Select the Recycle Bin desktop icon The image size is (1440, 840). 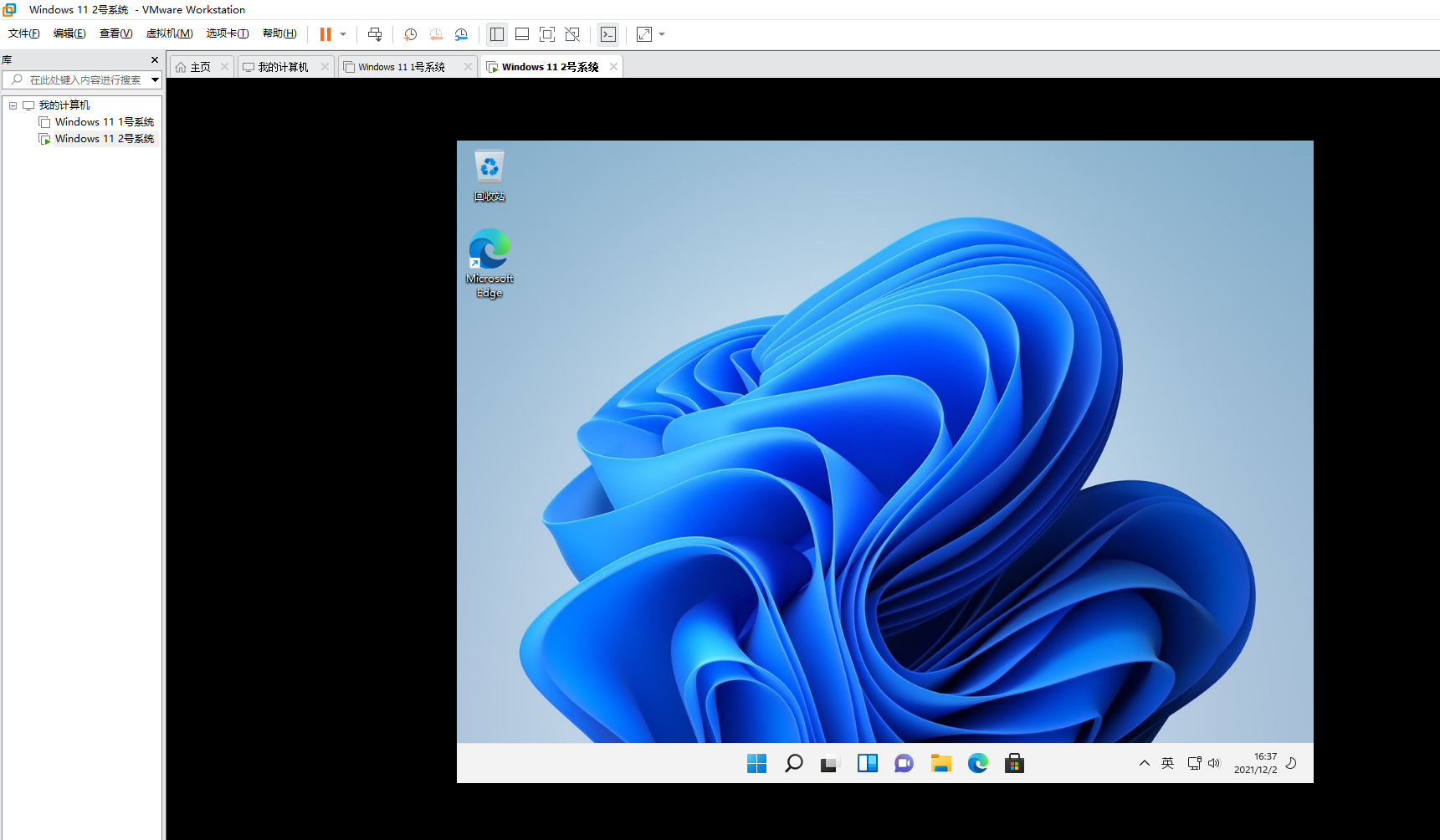[x=489, y=176]
